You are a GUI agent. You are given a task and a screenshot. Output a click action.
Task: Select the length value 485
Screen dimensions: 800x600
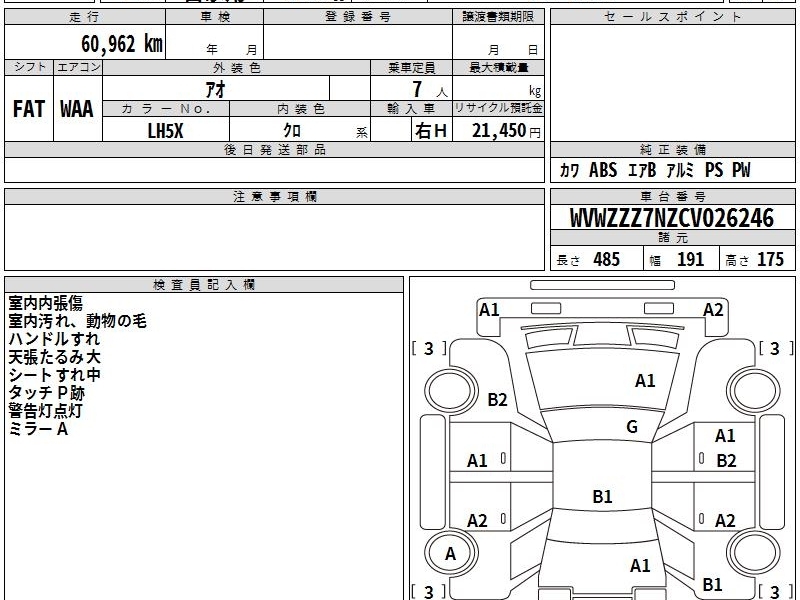607,259
